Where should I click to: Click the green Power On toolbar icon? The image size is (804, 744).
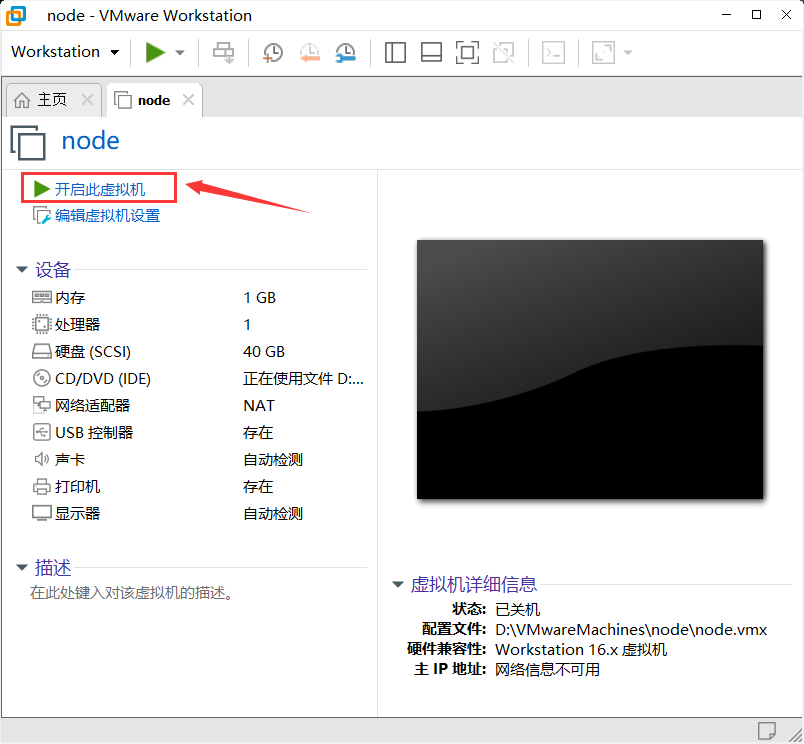(153, 51)
